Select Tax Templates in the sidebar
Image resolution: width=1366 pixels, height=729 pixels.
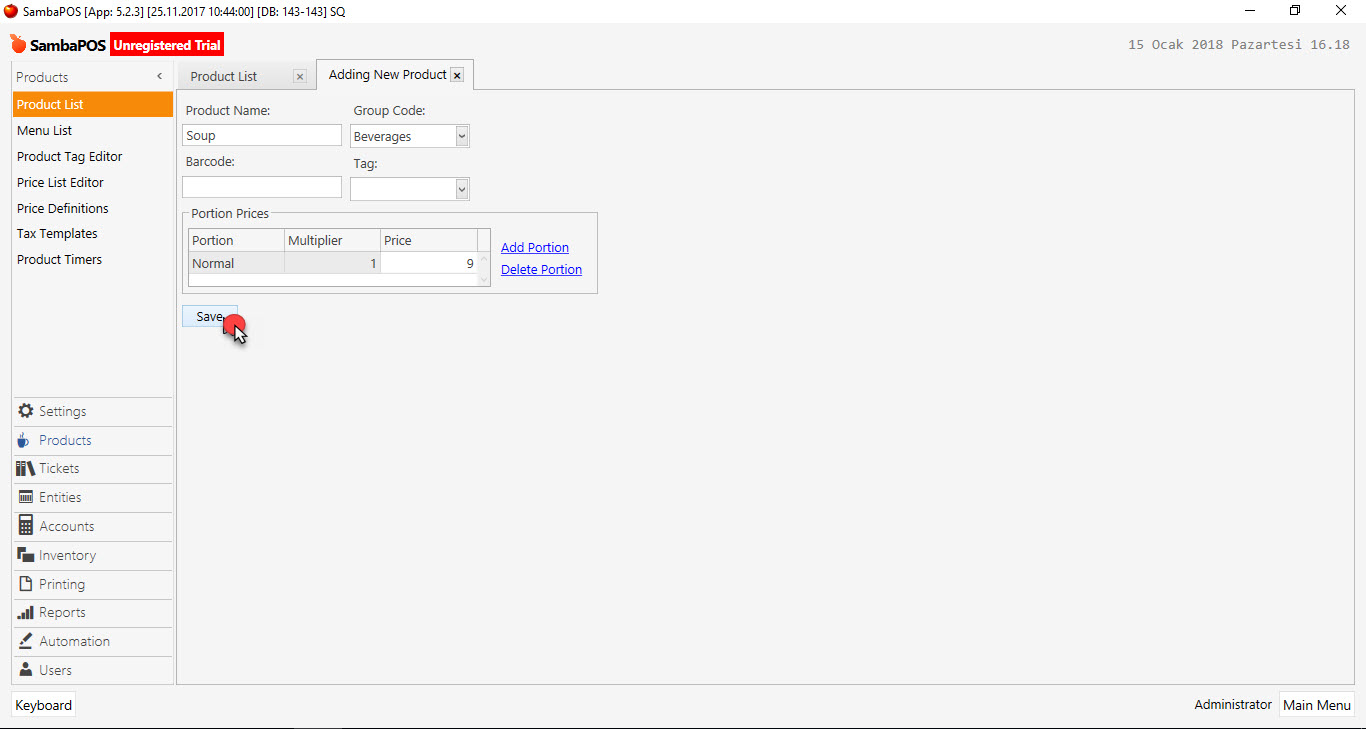57,233
